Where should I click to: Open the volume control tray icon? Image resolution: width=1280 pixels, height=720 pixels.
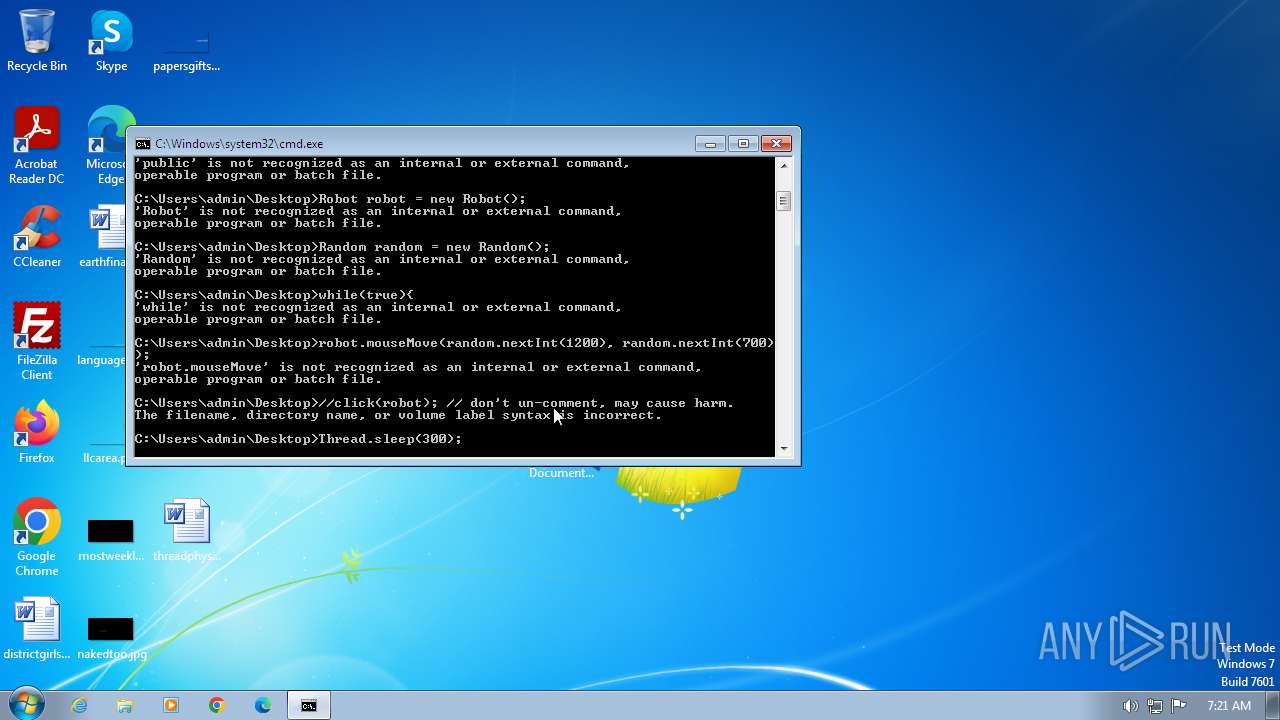tap(1130, 705)
